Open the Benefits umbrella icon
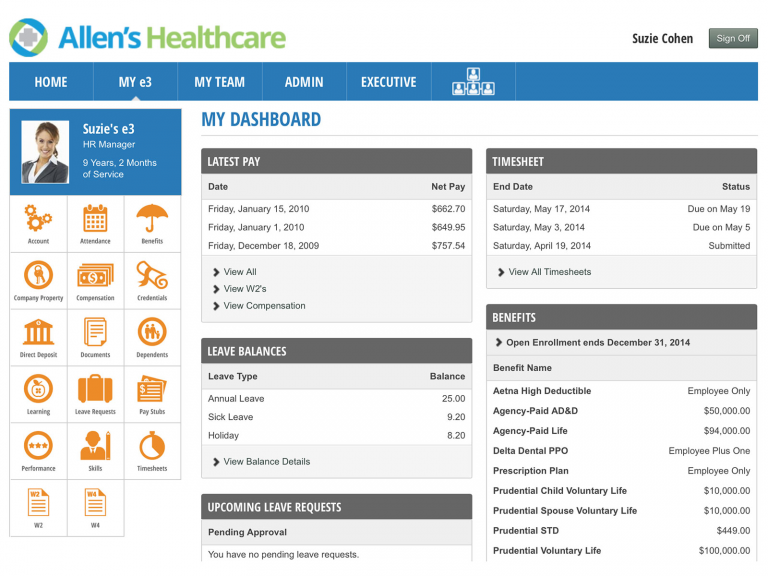 152,219
